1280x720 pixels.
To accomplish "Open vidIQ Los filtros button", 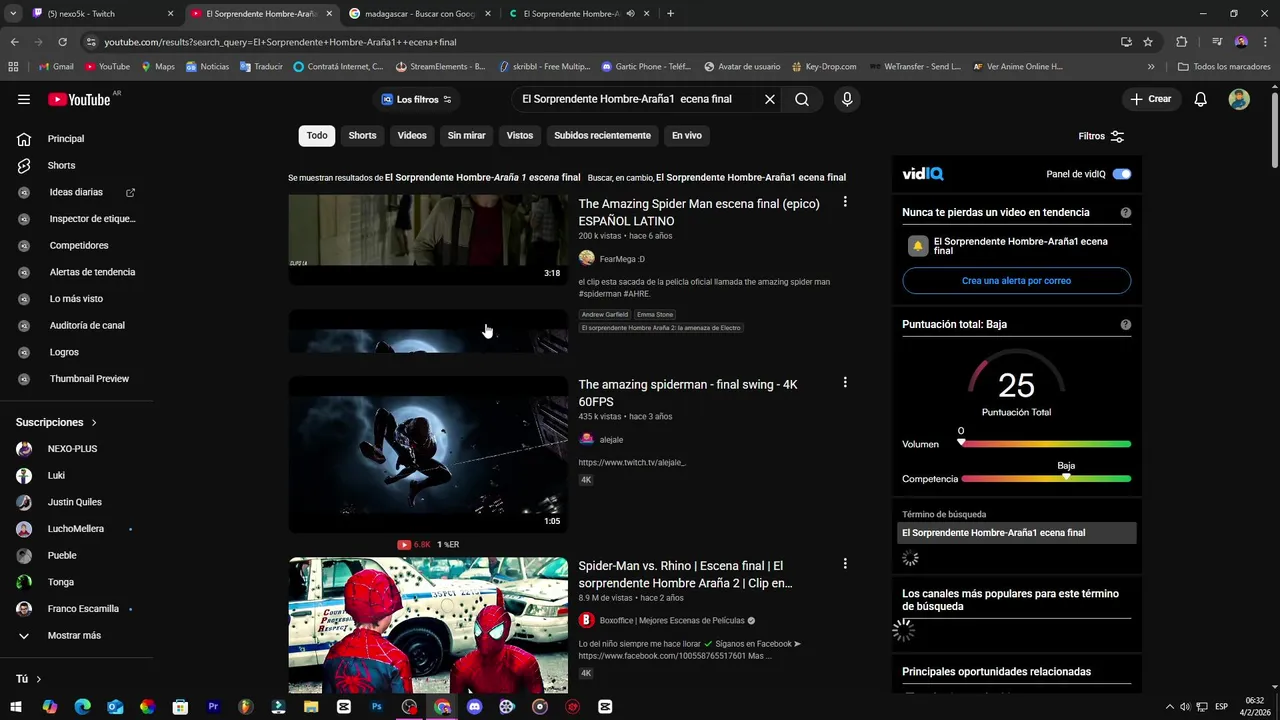I will coord(417,99).
